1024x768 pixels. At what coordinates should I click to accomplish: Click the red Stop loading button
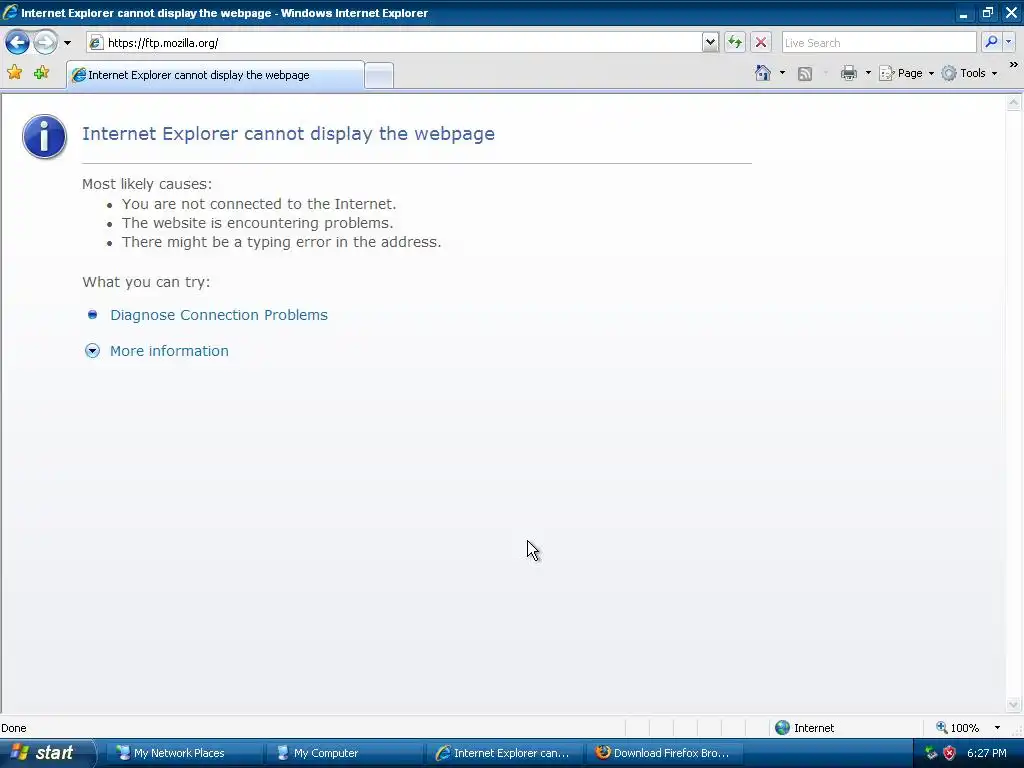761,42
